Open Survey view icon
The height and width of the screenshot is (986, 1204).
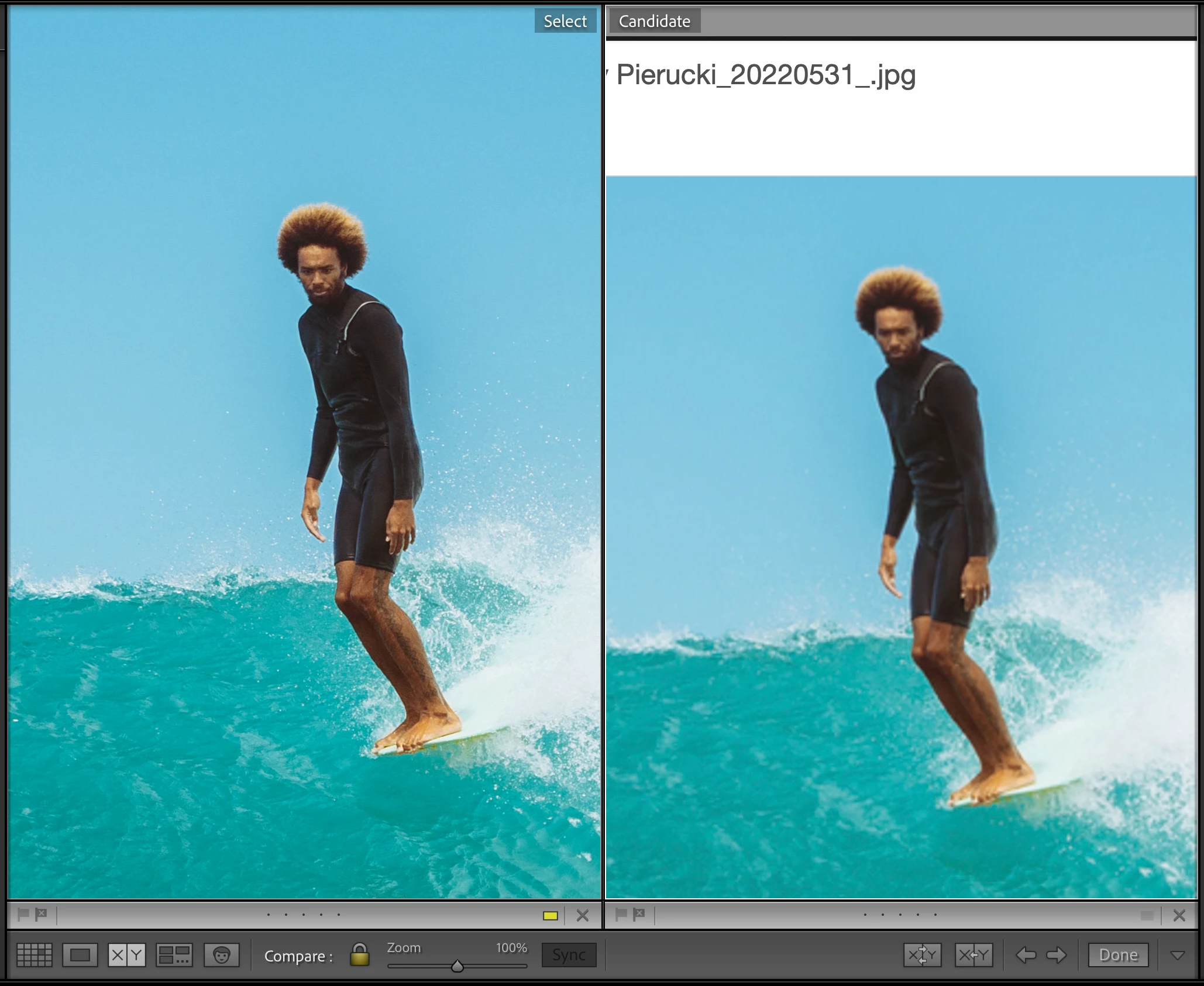pyautogui.click(x=174, y=956)
